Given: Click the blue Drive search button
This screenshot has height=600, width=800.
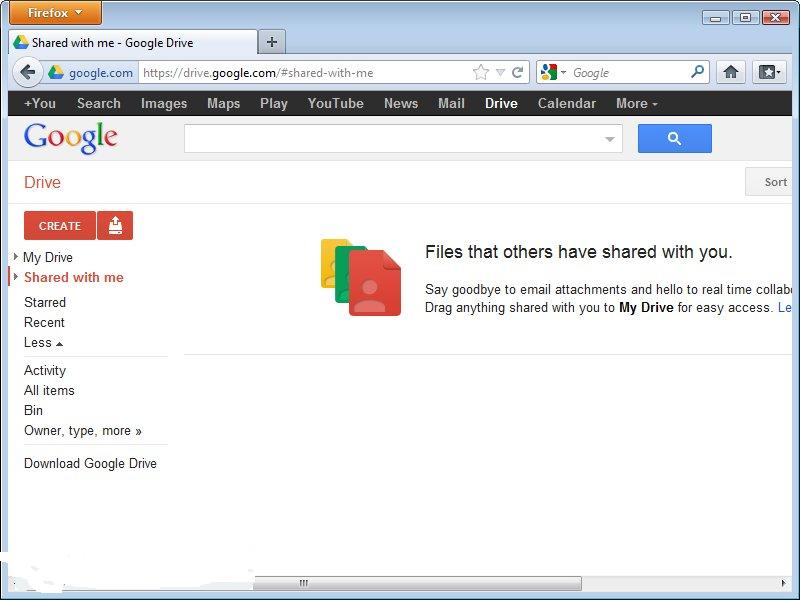Looking at the screenshot, I should click(x=674, y=138).
